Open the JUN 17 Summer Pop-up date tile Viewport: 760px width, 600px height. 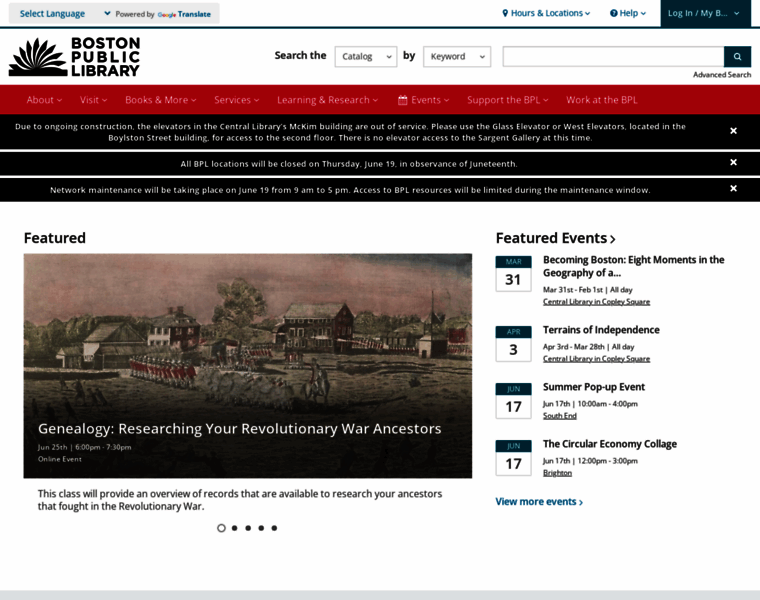pyautogui.click(x=513, y=401)
